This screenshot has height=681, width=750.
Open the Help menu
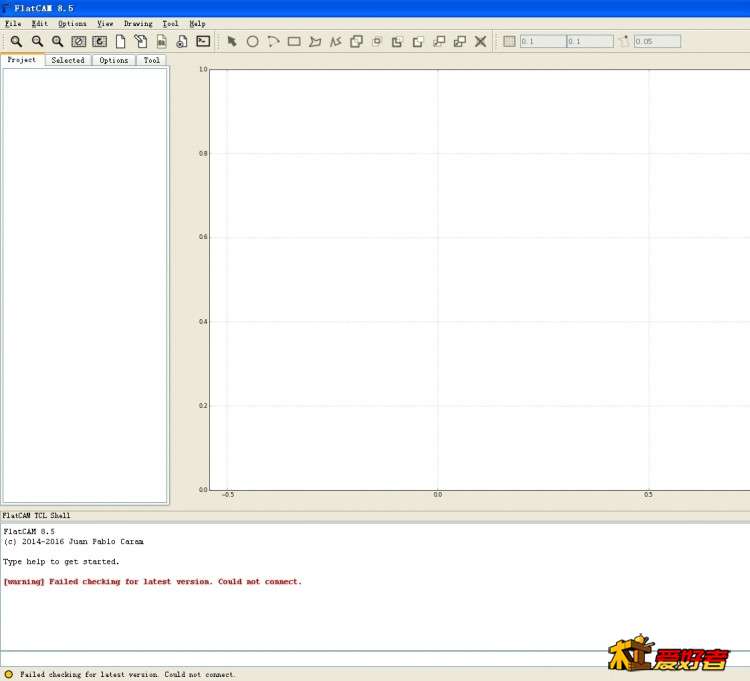197,23
